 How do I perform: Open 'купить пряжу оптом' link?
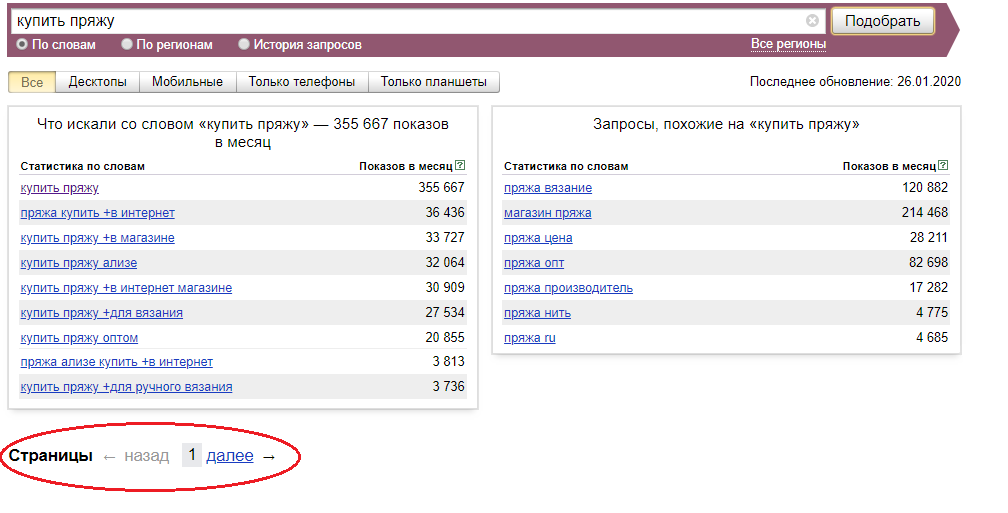point(79,338)
